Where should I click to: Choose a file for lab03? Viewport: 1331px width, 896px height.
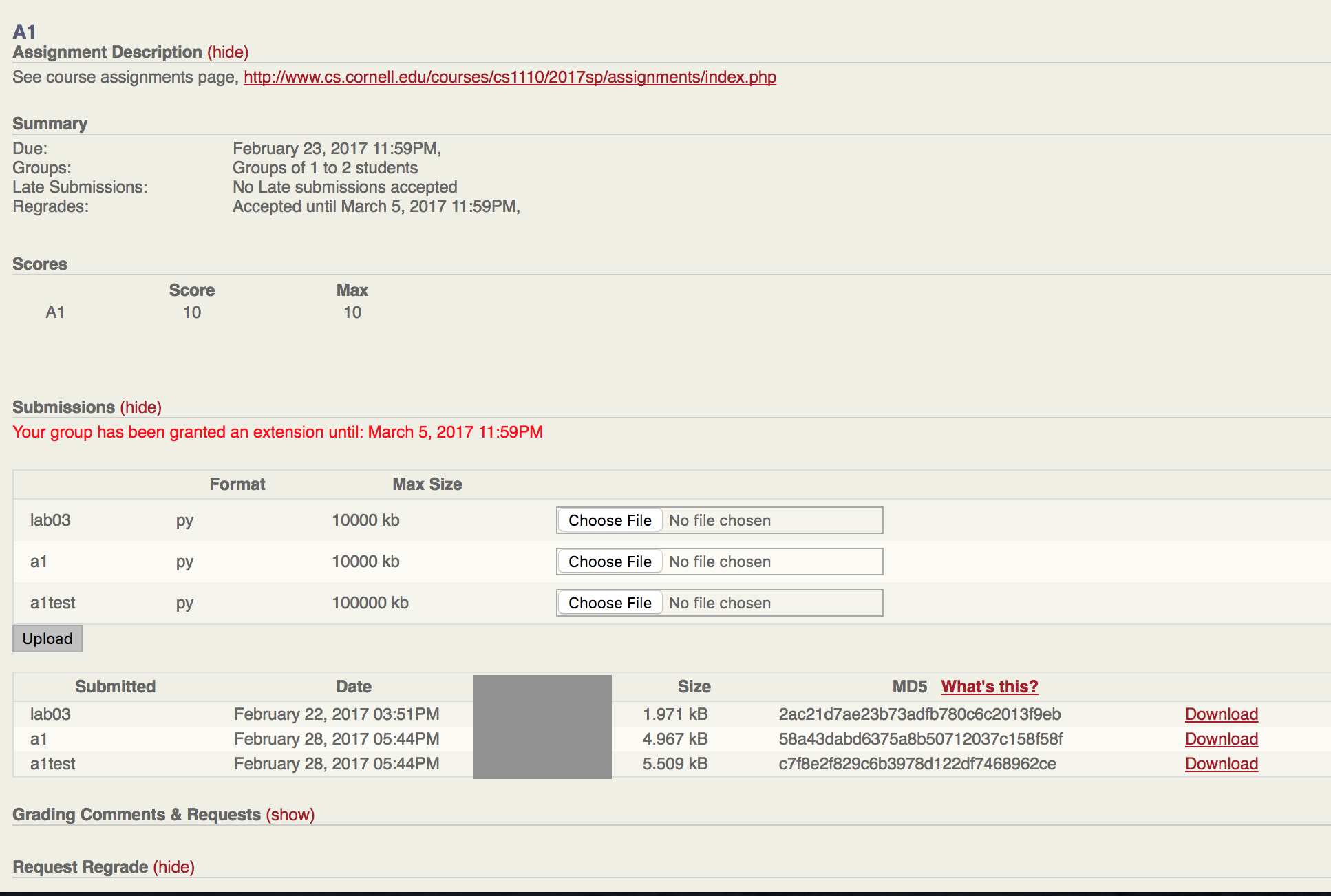pyautogui.click(x=610, y=520)
